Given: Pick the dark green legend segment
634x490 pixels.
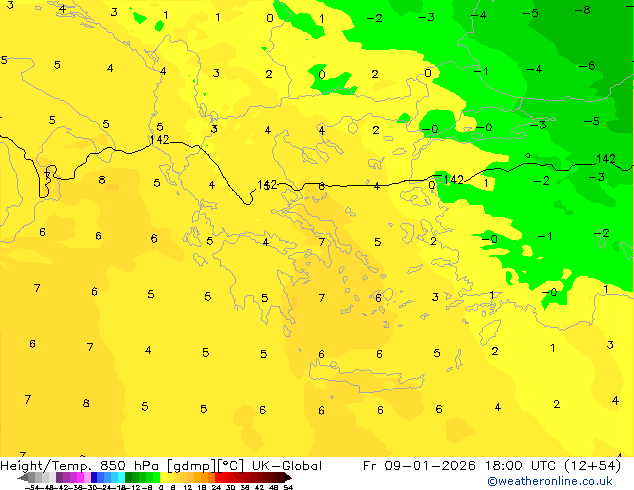Looking at the screenshot, I should tap(129, 477).
